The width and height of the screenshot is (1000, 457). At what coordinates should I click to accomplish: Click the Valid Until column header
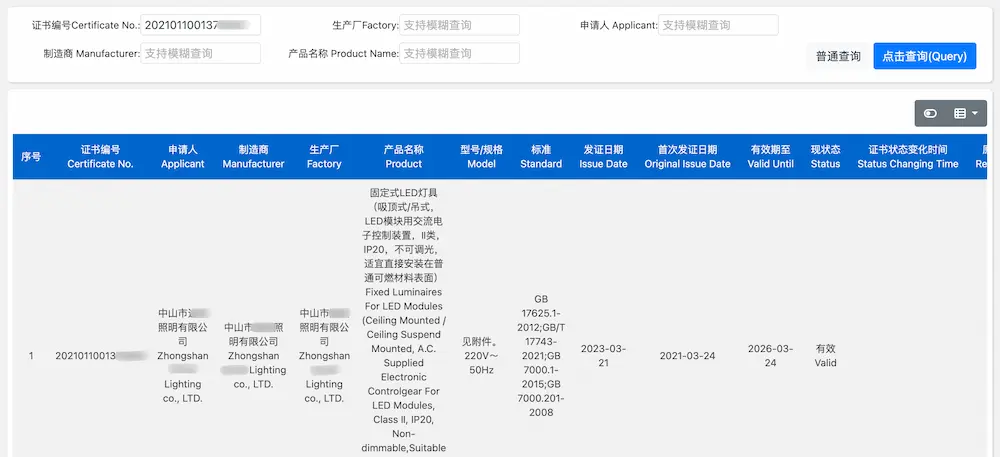click(x=770, y=156)
